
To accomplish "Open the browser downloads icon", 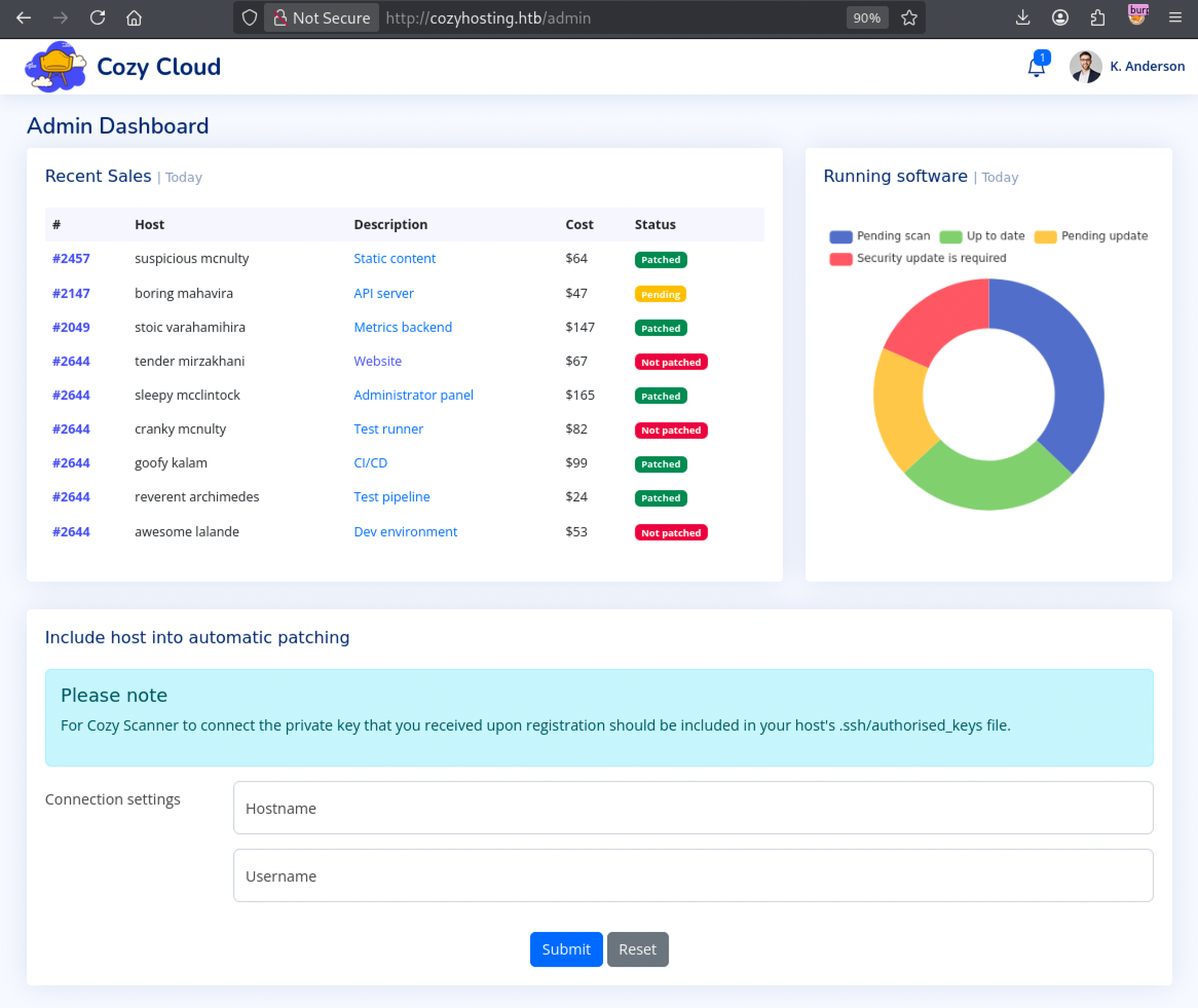I will 1023,18.
